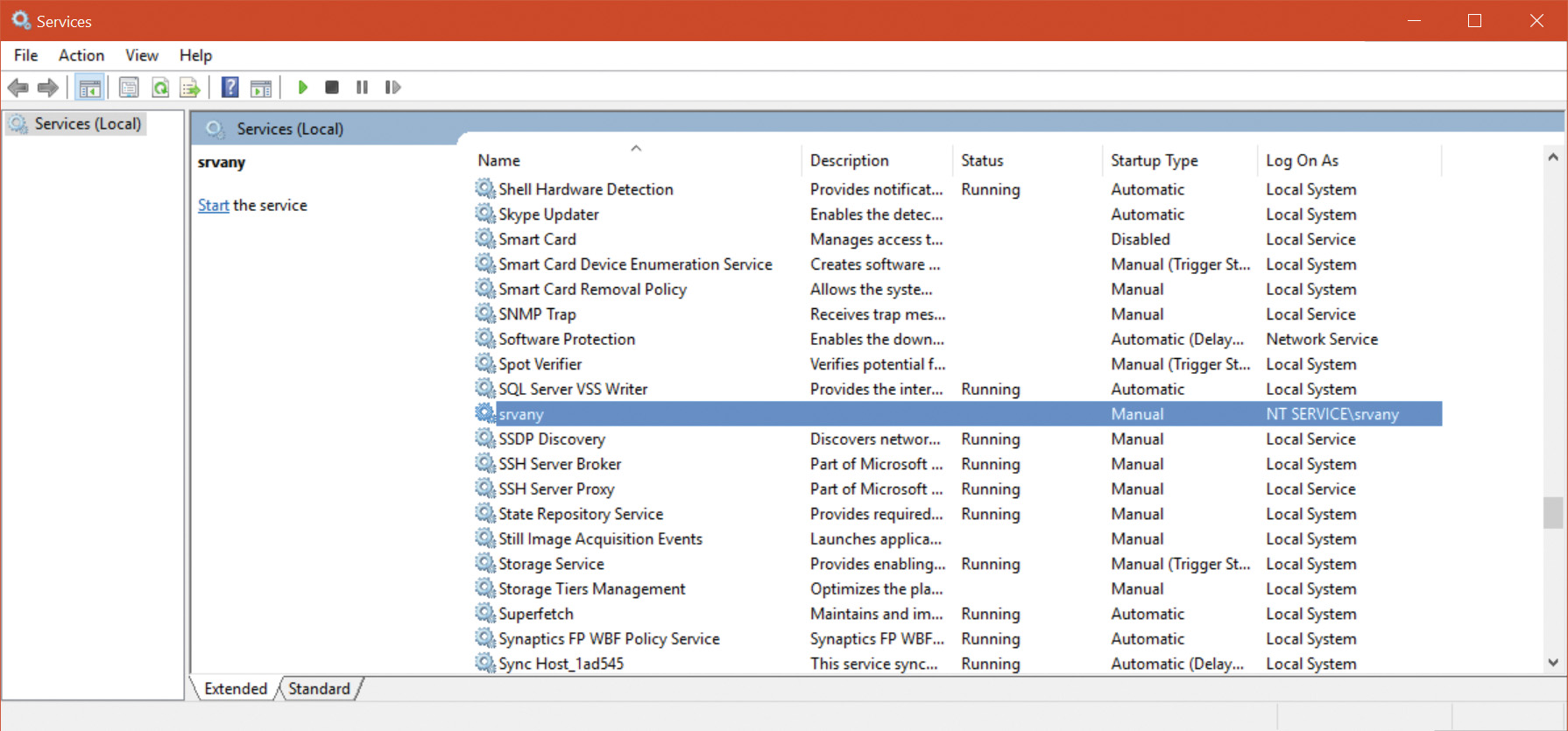Click the Export List toolbar icon
1568x731 pixels.
pyautogui.click(x=189, y=88)
